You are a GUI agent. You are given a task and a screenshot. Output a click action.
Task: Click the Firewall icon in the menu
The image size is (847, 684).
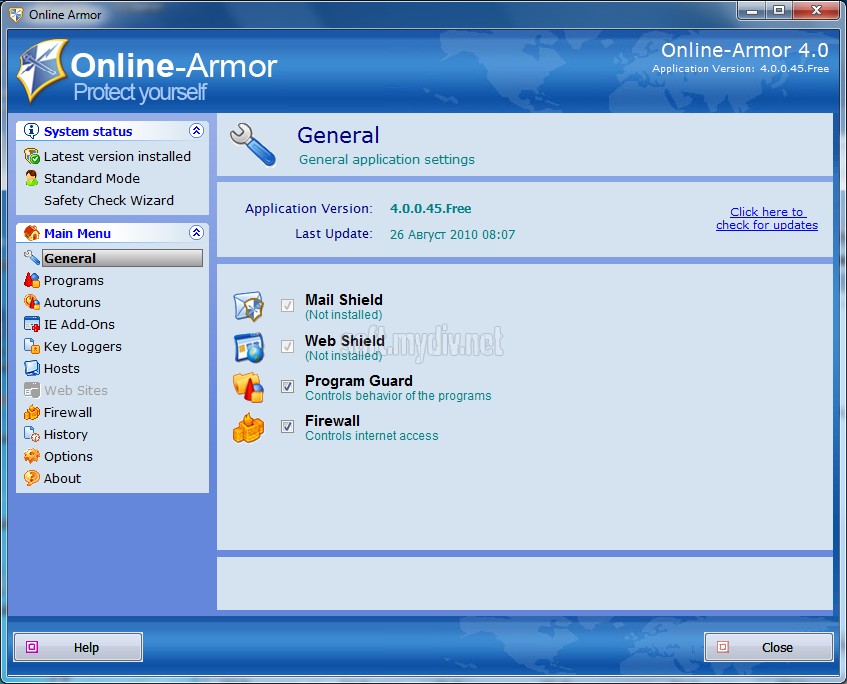(x=32, y=412)
